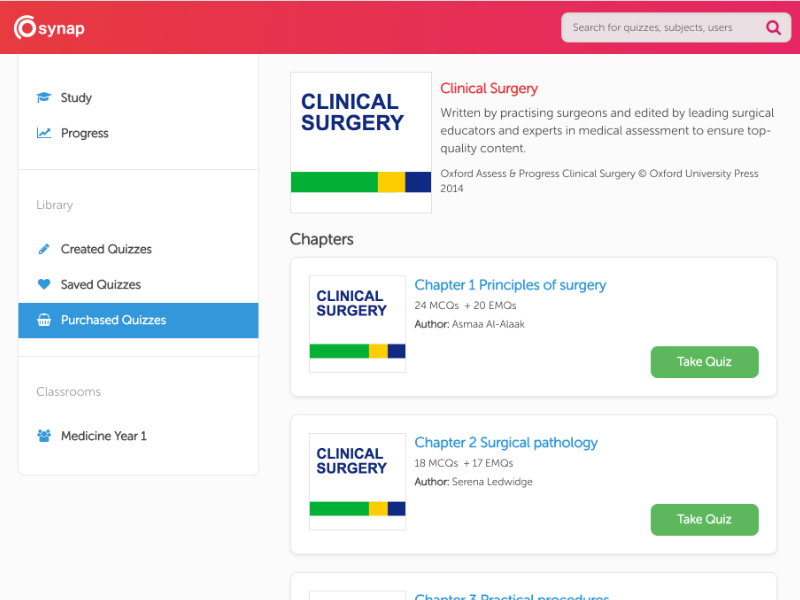The height and width of the screenshot is (600, 800).
Task: Open Chapter 2 Surgical pathology link
Action: (506, 443)
